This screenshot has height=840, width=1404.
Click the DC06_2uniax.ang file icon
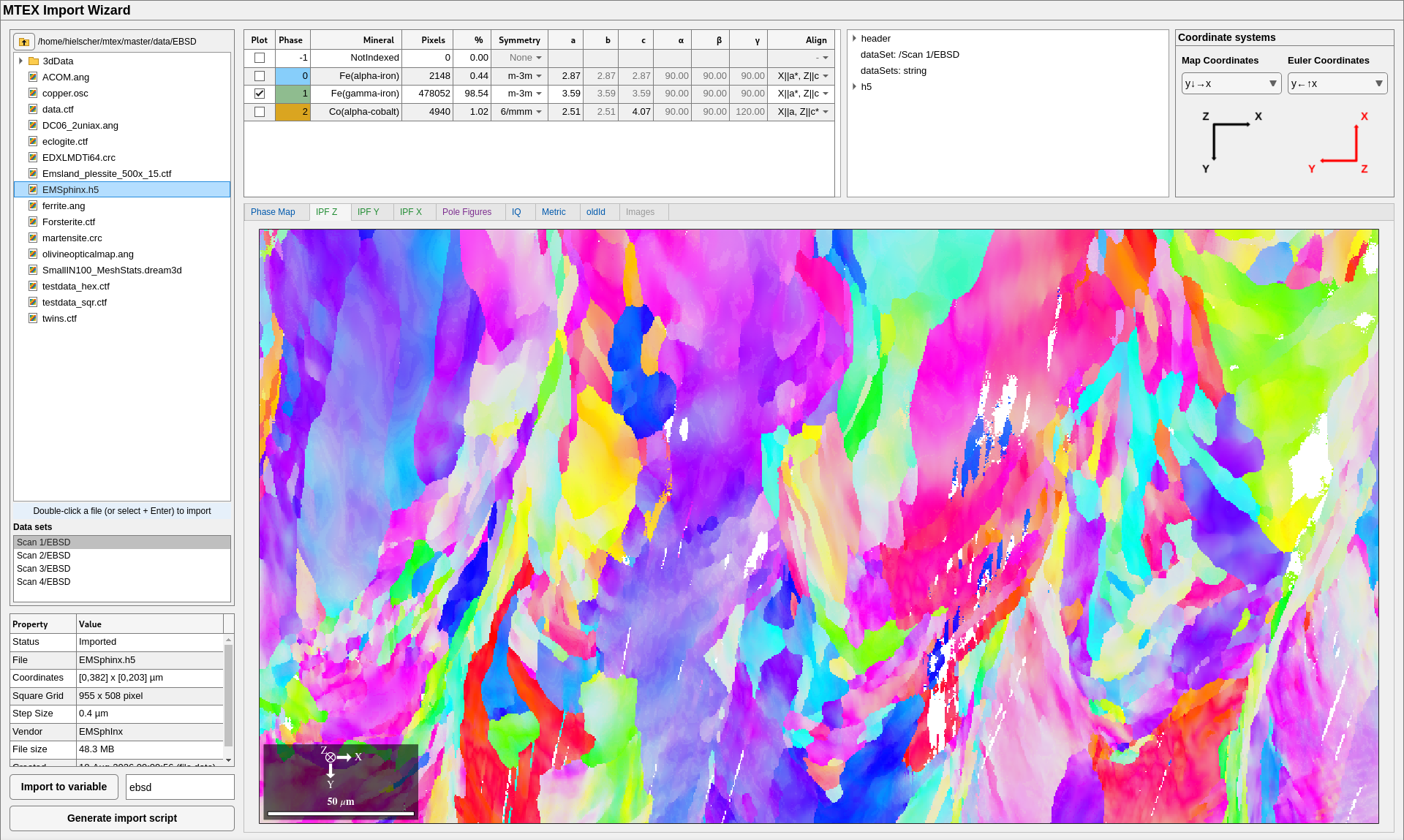33,126
